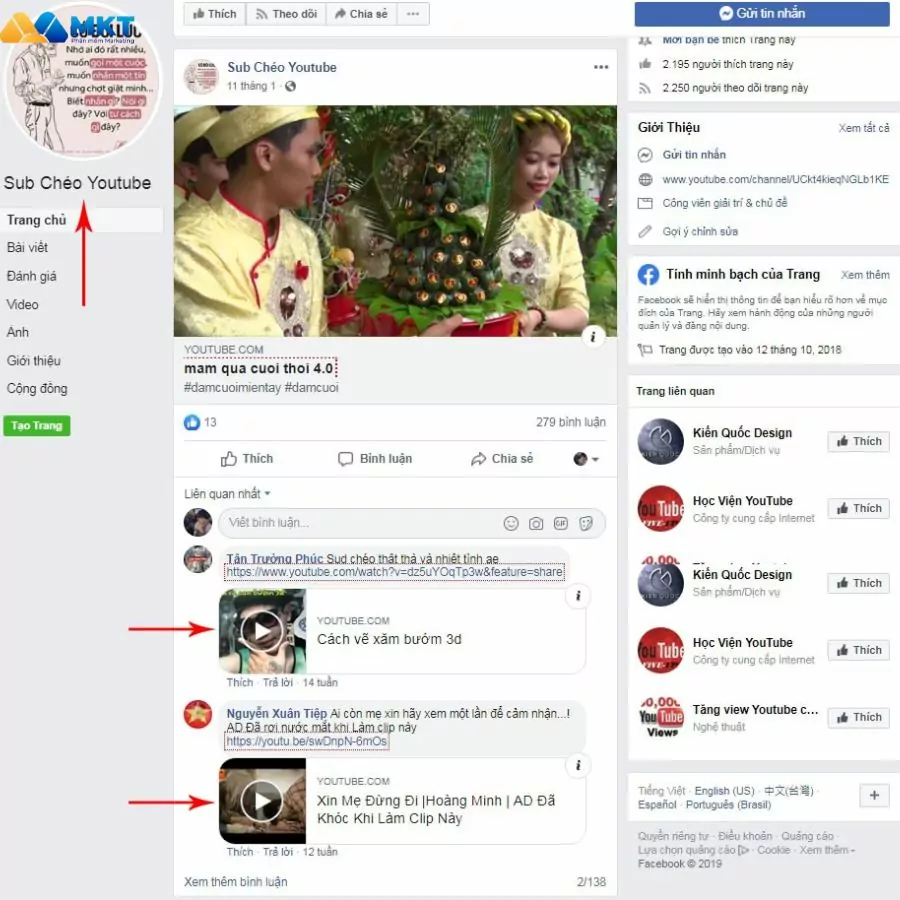Click 2.195 người thích trang này
900x900 pixels.
[x=727, y=64]
